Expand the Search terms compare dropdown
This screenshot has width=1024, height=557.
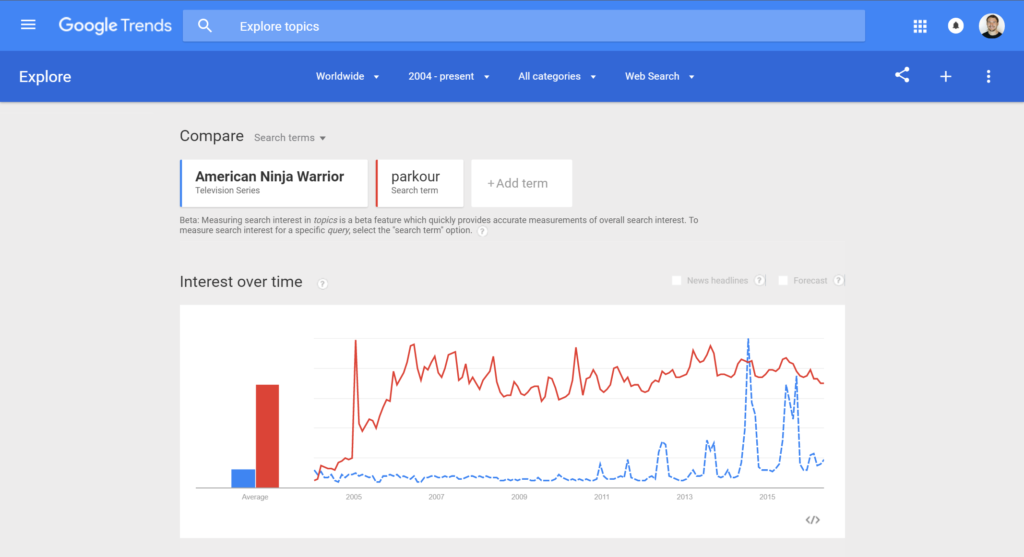pos(290,138)
